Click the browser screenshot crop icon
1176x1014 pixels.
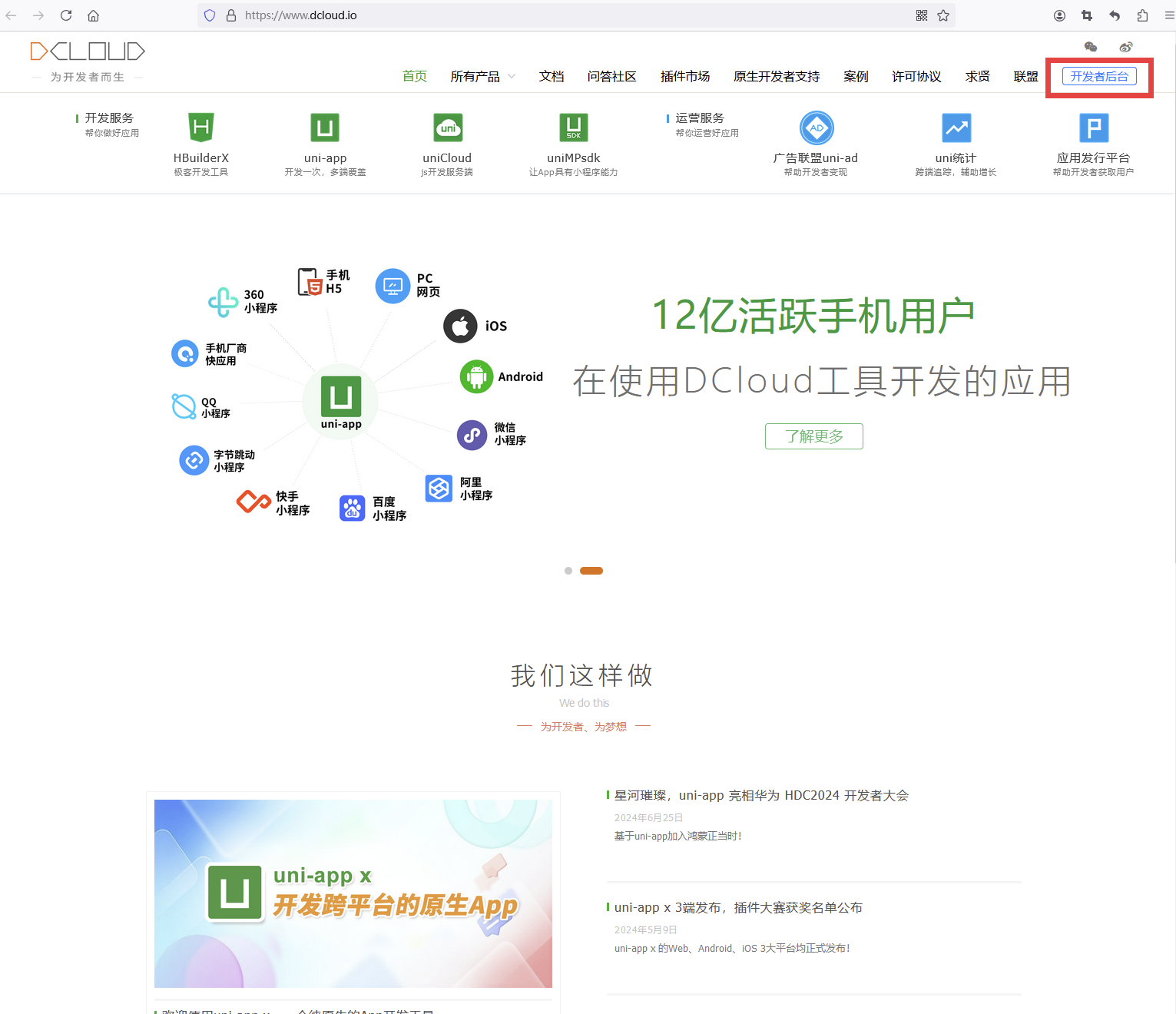click(x=1087, y=15)
